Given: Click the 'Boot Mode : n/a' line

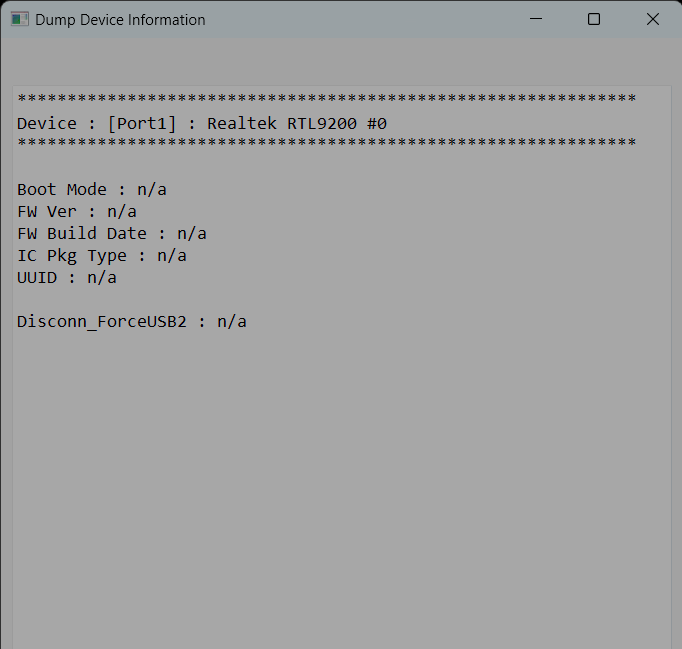Looking at the screenshot, I should coord(92,190).
